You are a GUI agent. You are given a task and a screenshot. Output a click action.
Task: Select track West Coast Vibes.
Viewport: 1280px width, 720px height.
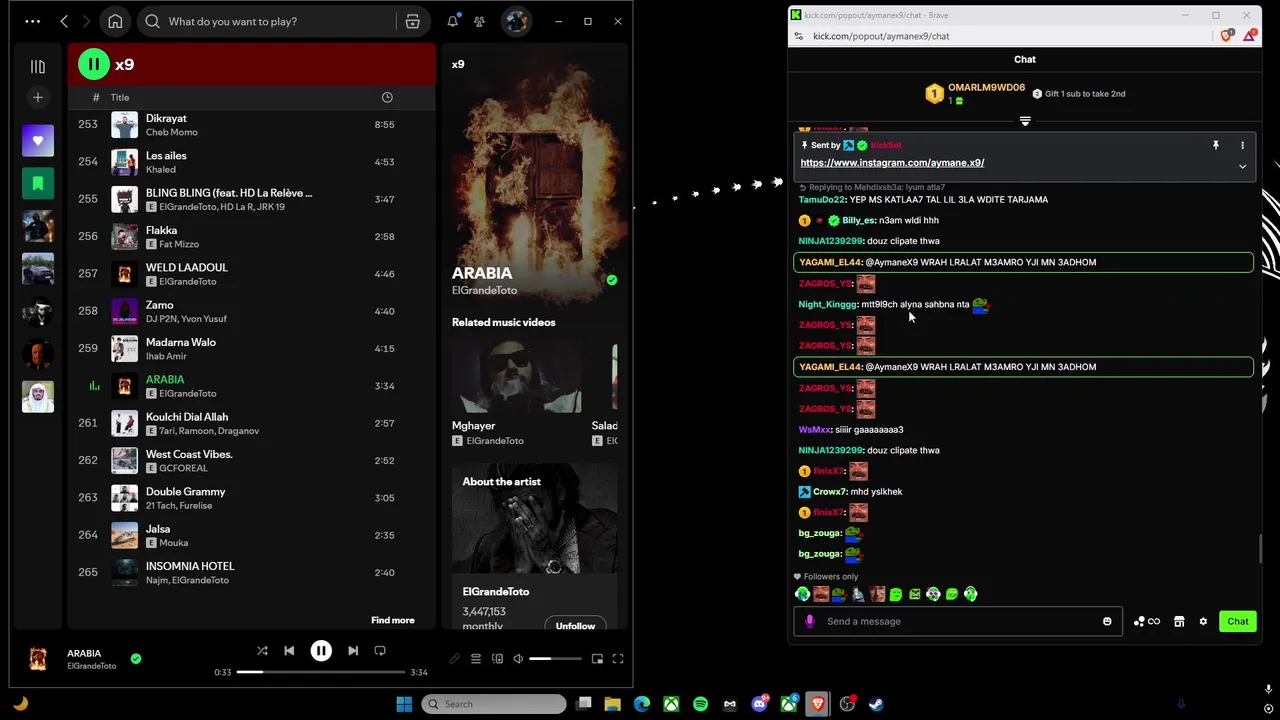click(x=250, y=460)
